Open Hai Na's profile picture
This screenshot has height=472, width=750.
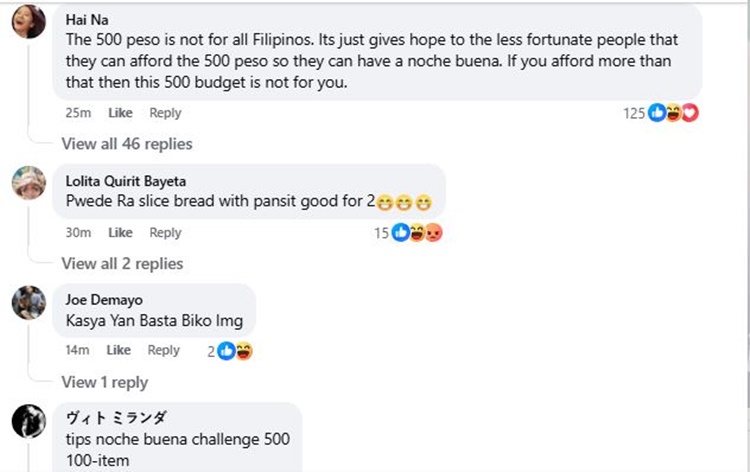pyautogui.click(x=28, y=22)
